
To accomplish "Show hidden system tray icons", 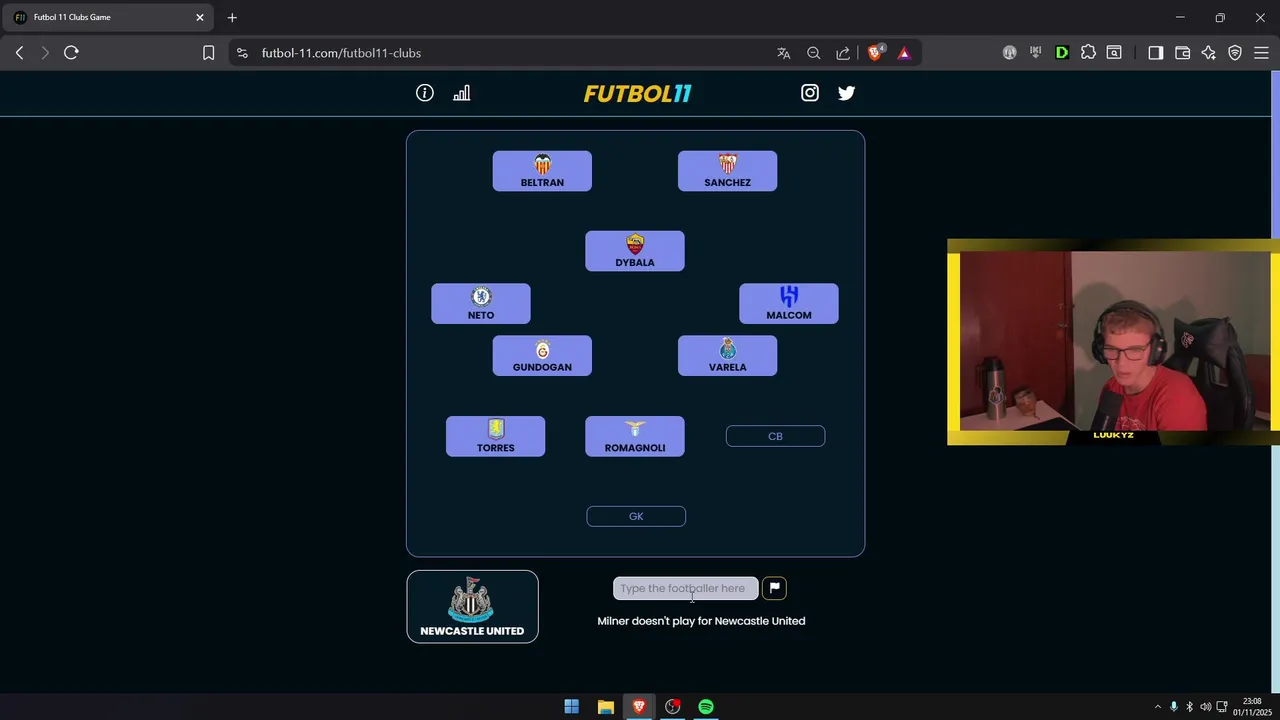I will (x=1158, y=707).
